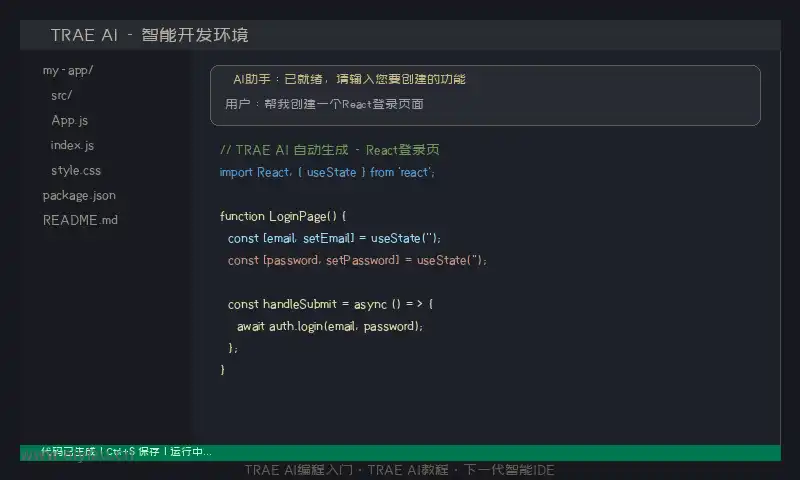Click the function LoginPage() line
Image resolution: width=800 pixels, height=480 pixels.
[x=283, y=216]
